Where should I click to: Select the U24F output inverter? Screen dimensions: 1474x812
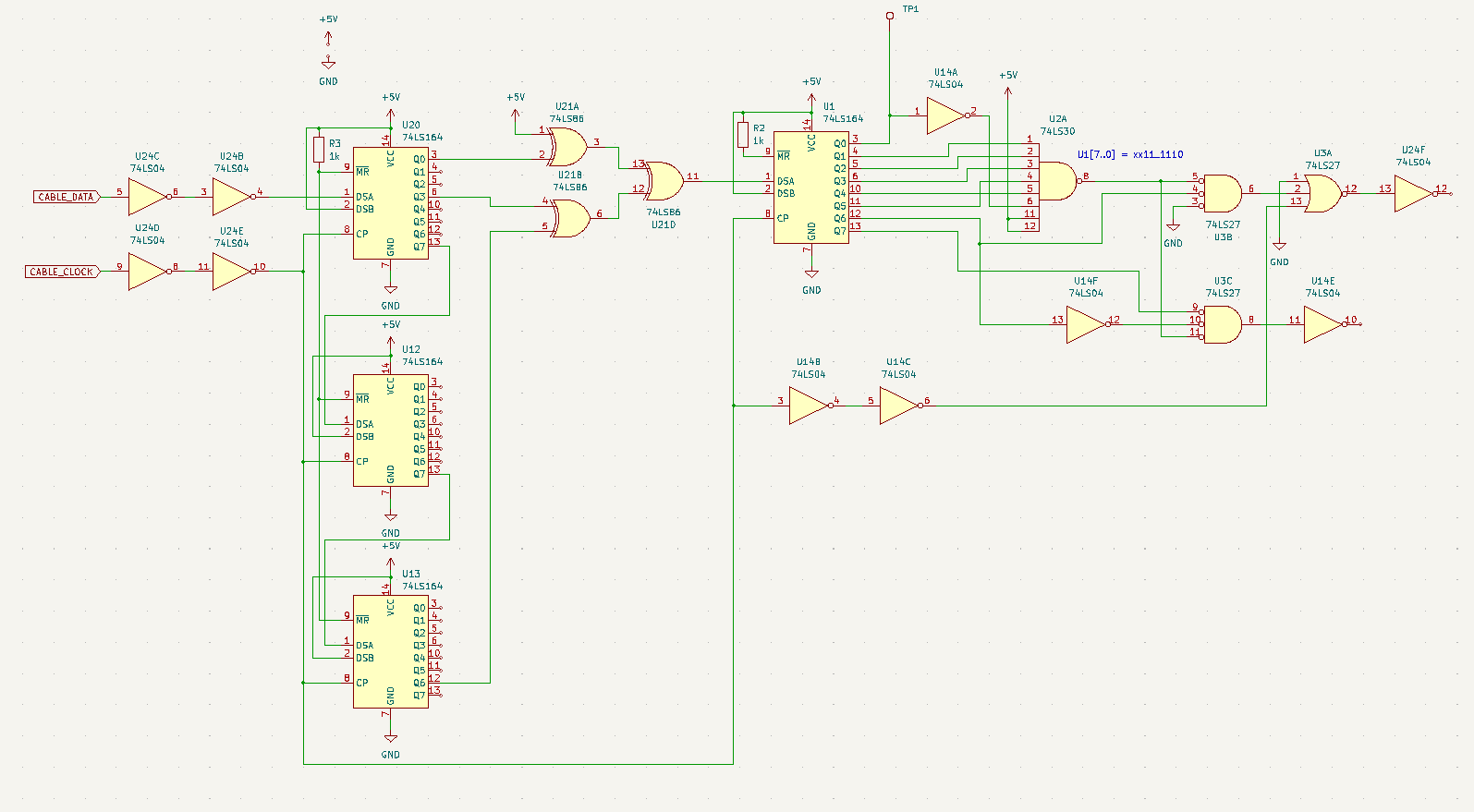tap(1412, 194)
